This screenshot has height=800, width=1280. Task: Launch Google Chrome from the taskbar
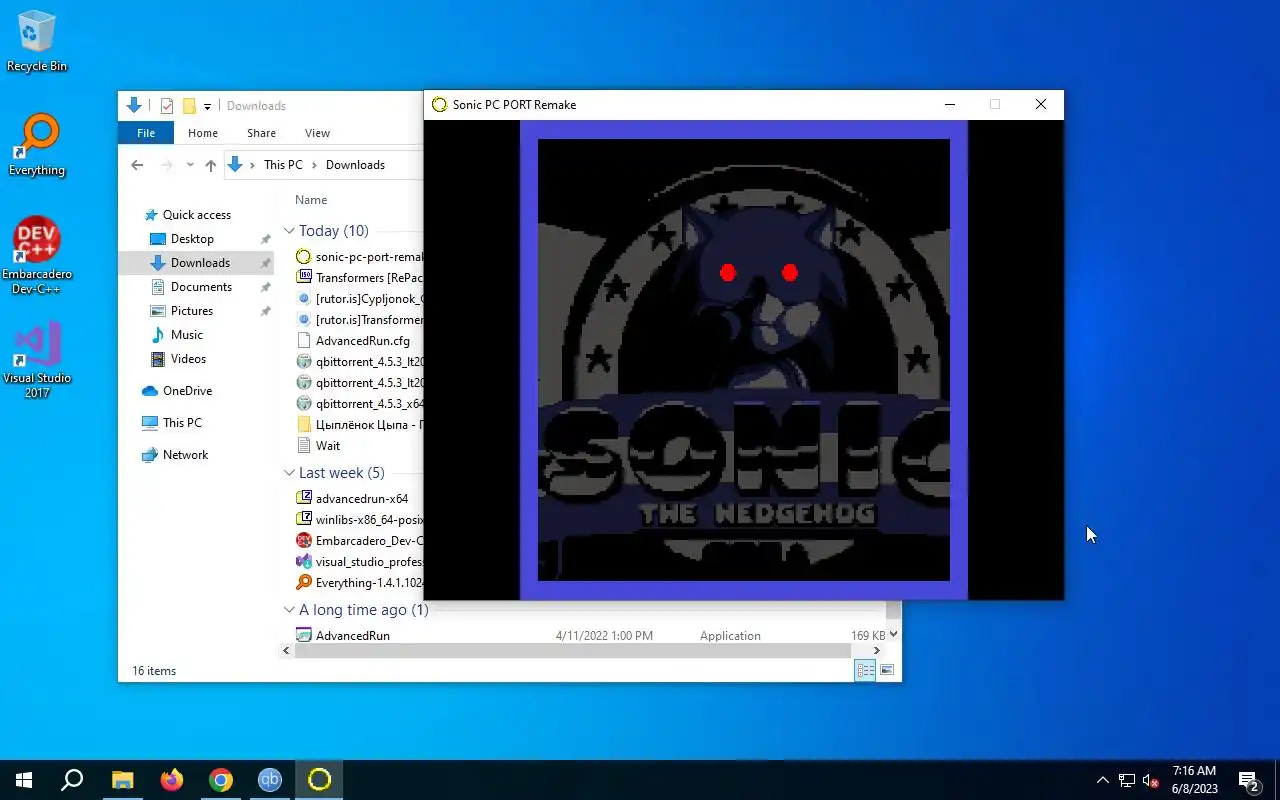tap(221, 780)
